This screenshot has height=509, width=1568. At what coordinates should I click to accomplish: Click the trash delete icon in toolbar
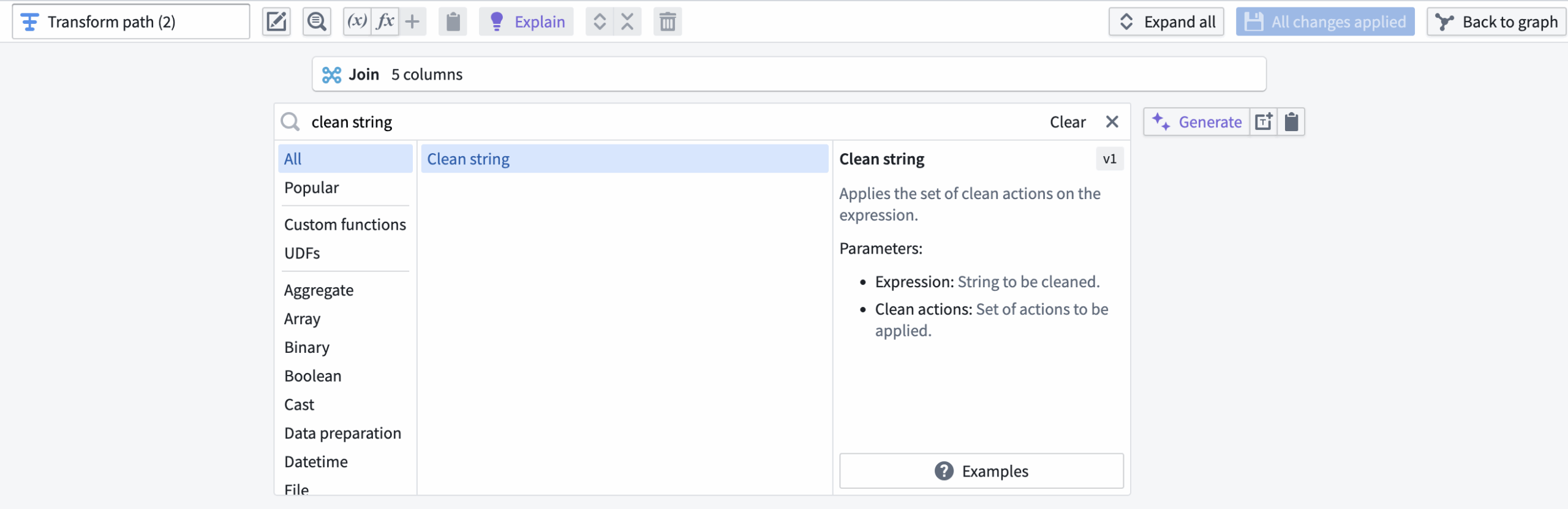coord(667,22)
